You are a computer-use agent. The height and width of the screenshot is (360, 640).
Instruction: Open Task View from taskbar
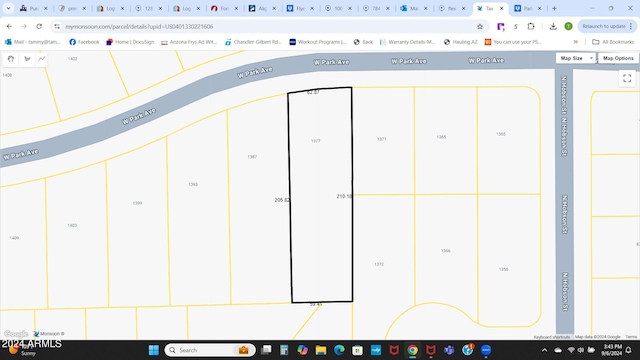(266, 350)
